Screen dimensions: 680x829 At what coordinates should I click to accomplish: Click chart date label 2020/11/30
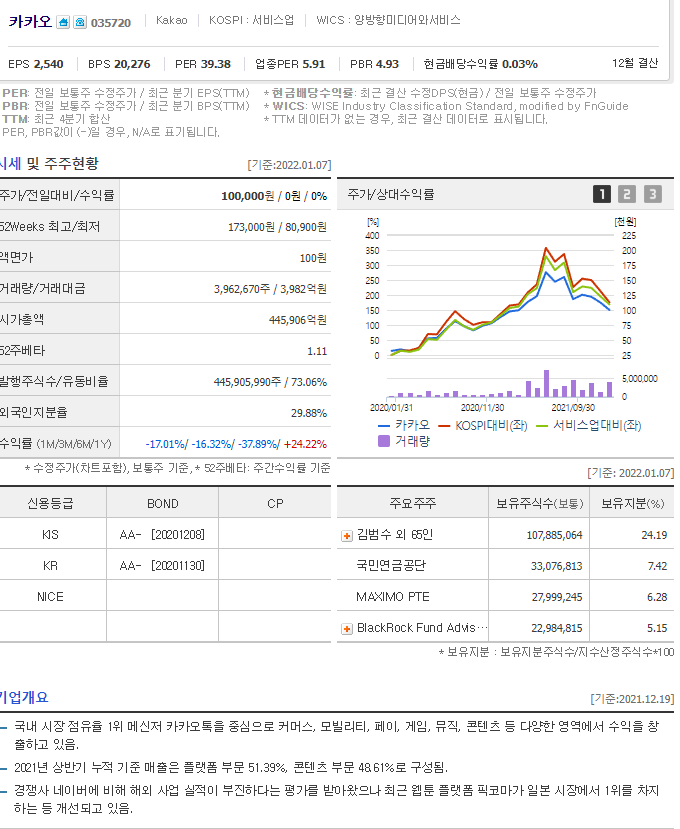coord(482,408)
